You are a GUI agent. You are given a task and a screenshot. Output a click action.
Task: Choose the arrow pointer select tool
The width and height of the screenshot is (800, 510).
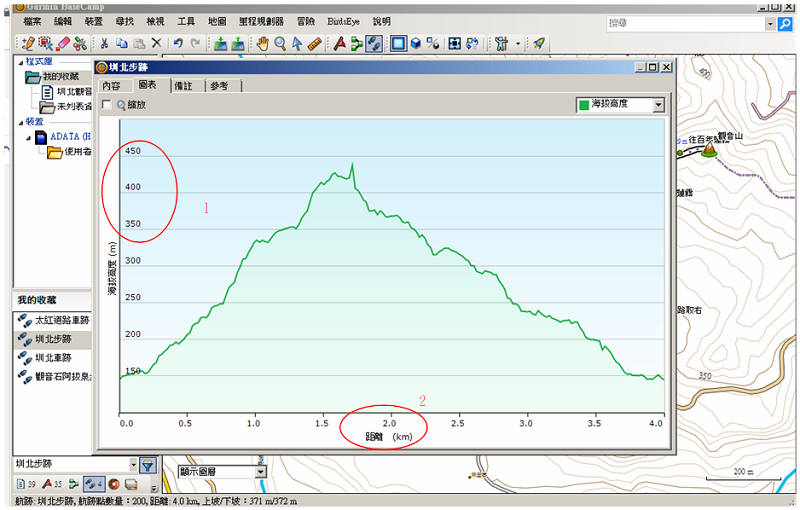(x=297, y=44)
